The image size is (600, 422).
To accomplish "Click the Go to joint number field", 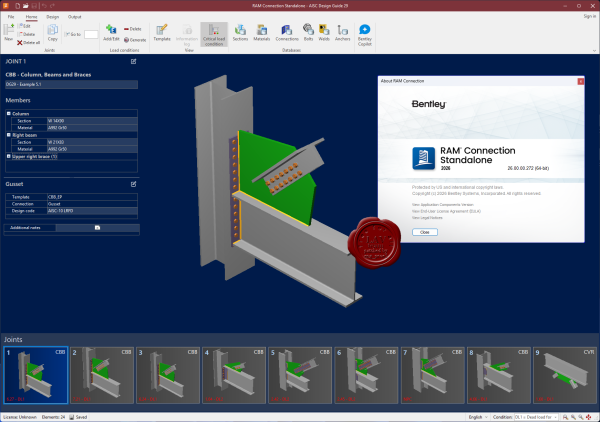I will (91, 34).
